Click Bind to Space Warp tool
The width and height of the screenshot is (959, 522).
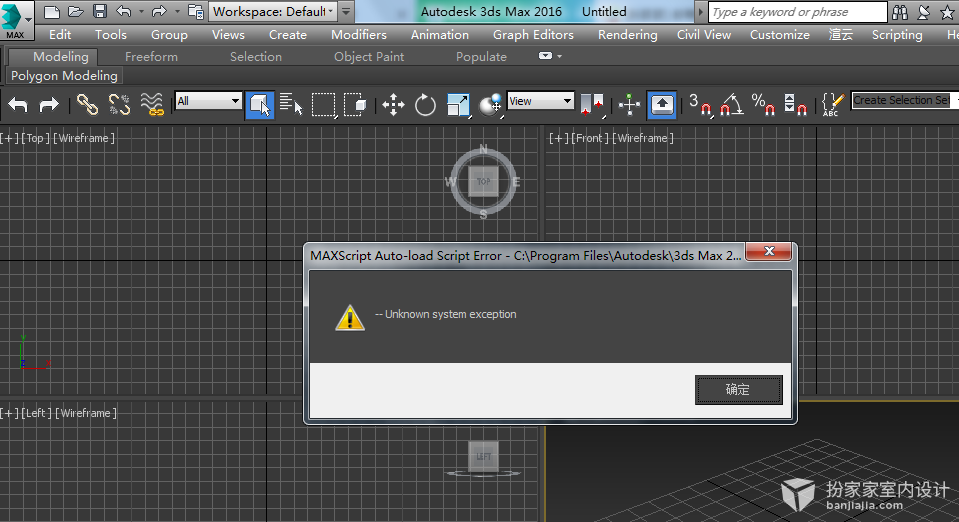coord(152,105)
